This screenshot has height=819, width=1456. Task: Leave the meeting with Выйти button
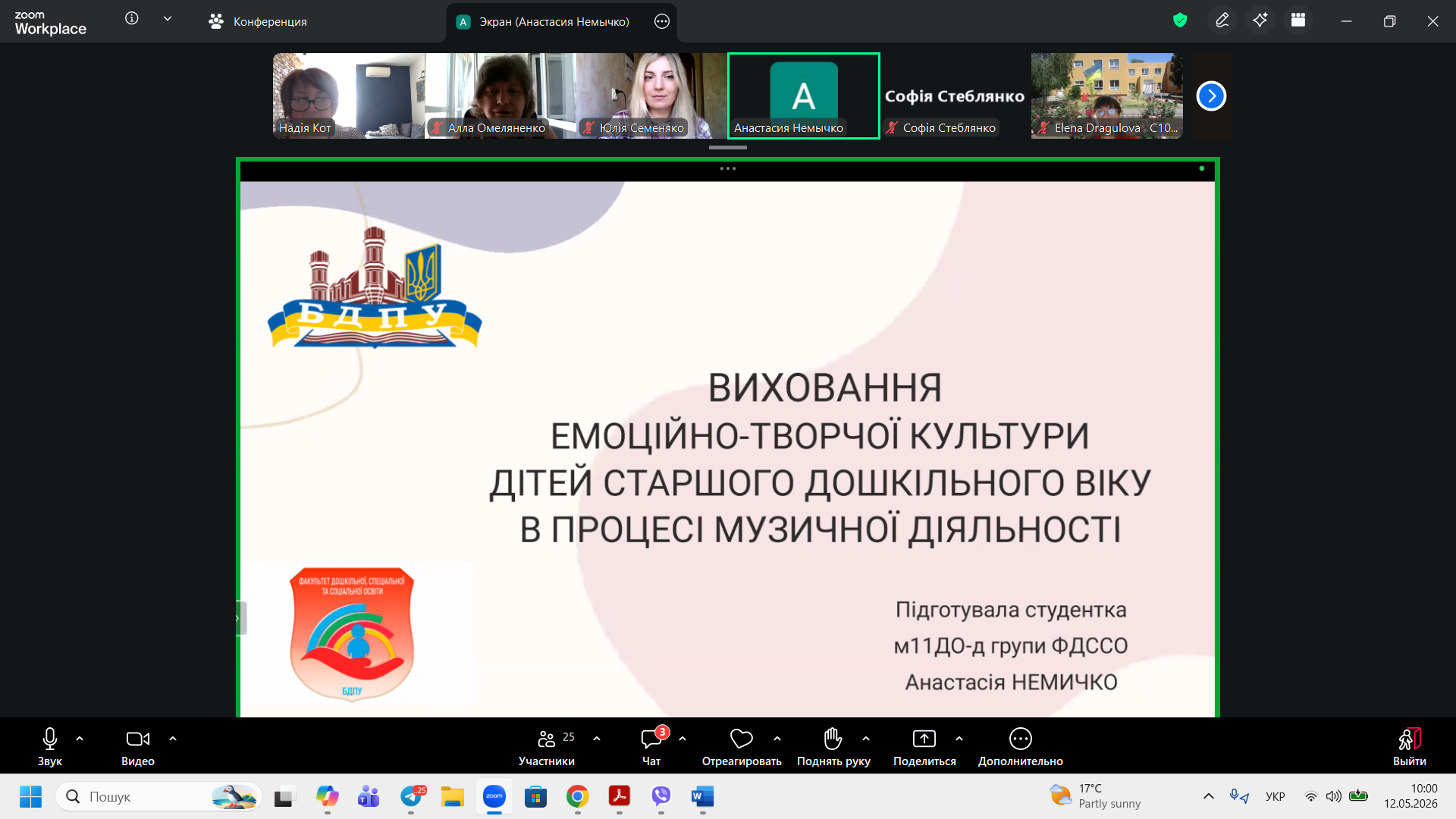(x=1409, y=745)
